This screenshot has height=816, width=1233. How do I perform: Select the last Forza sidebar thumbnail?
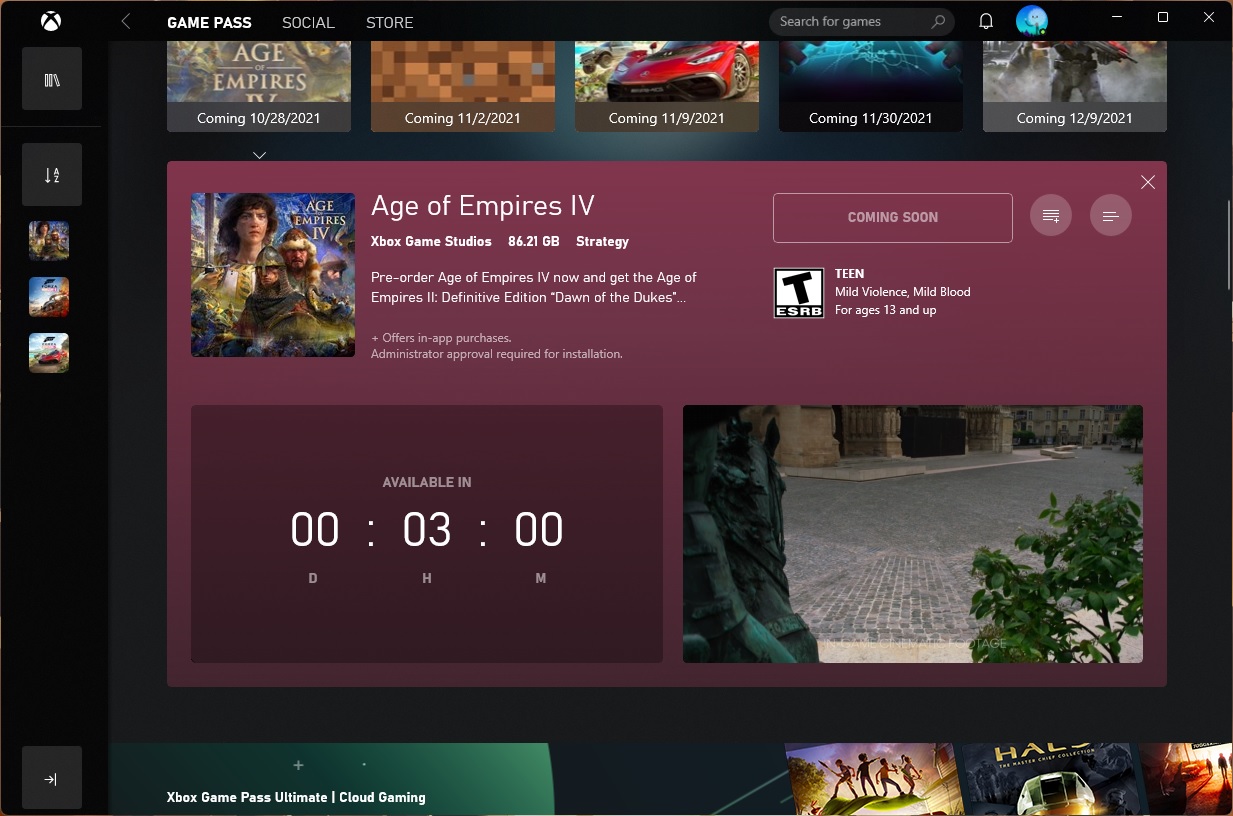[49, 353]
